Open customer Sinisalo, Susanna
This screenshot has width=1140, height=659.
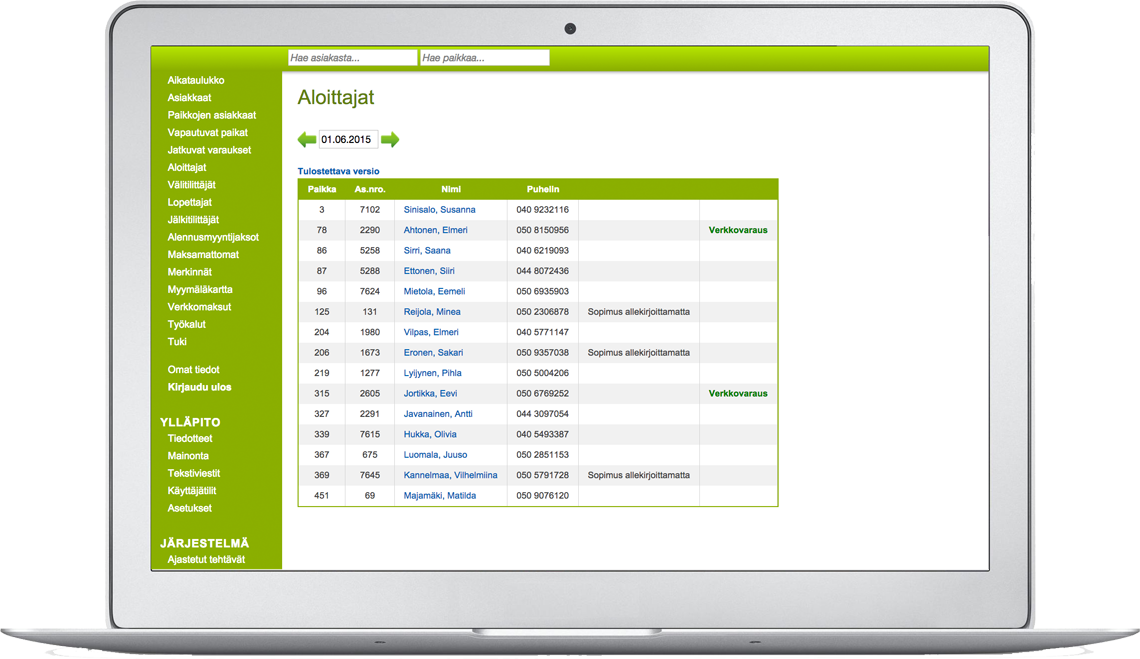point(439,210)
